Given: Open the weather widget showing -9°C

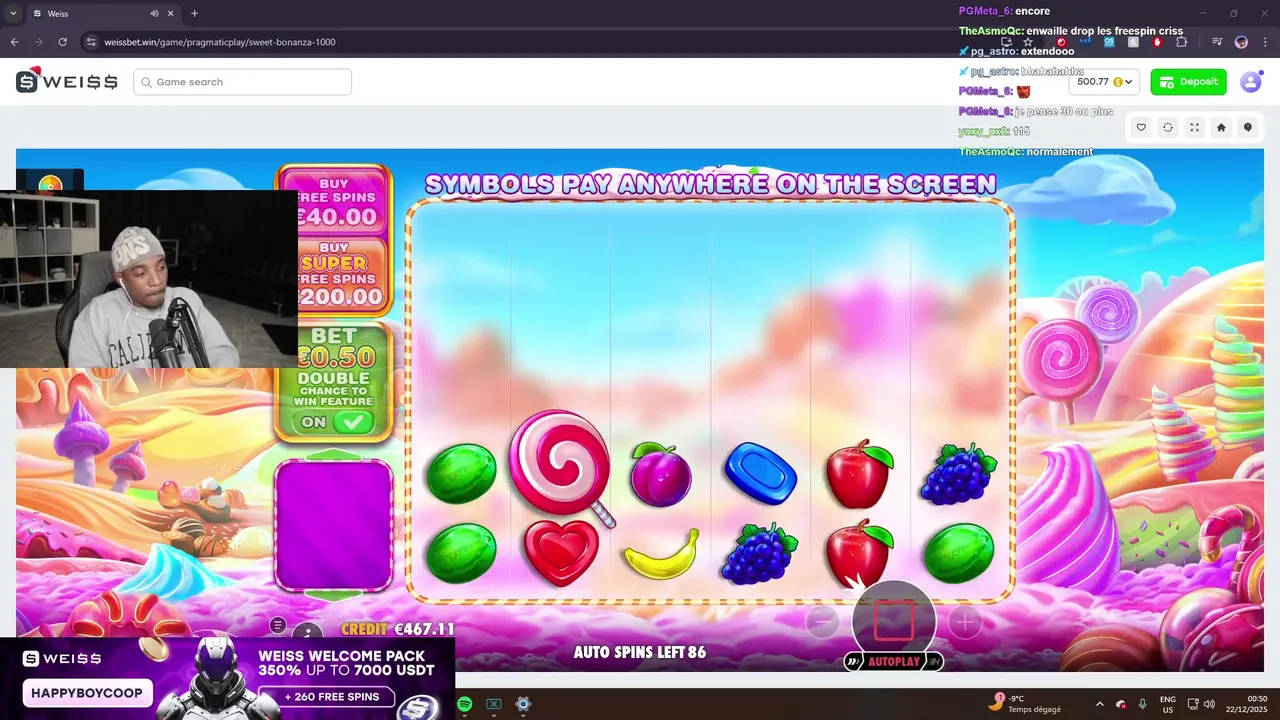Looking at the screenshot, I should [x=1024, y=704].
